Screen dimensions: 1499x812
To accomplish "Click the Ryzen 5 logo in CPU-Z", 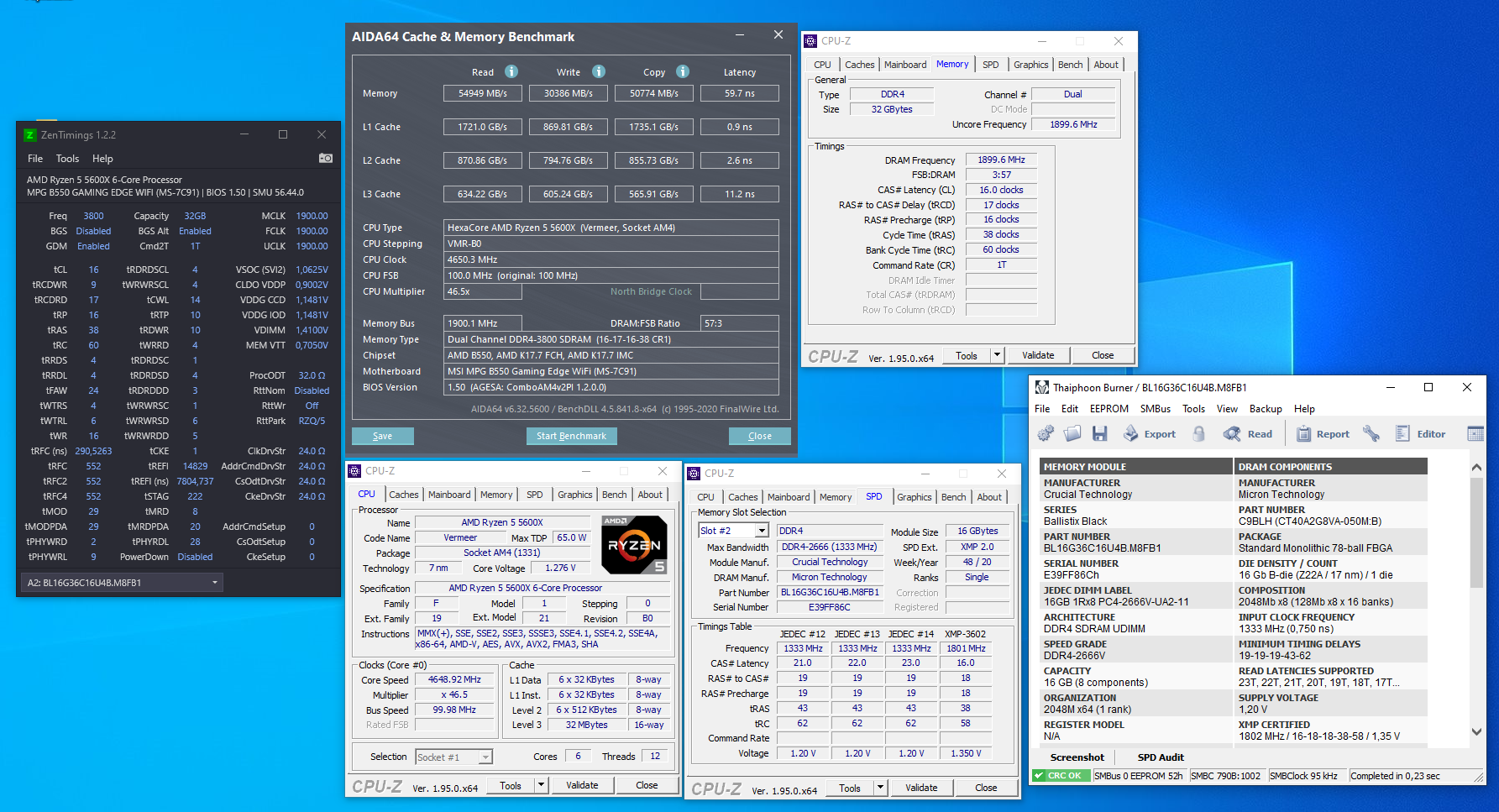I will 636,545.
